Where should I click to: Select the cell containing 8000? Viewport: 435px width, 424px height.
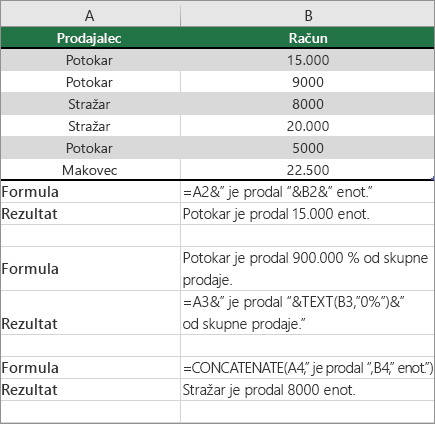pyautogui.click(x=307, y=104)
